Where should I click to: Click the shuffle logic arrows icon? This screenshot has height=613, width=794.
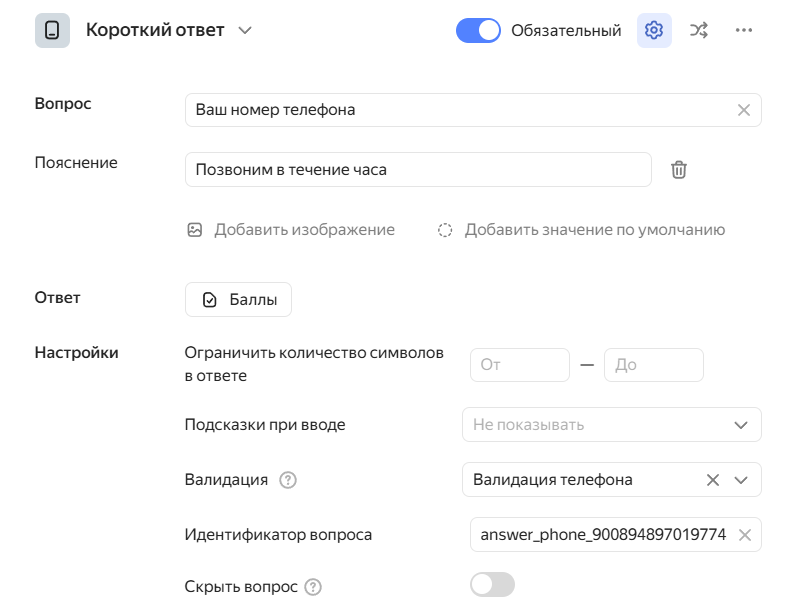[699, 31]
